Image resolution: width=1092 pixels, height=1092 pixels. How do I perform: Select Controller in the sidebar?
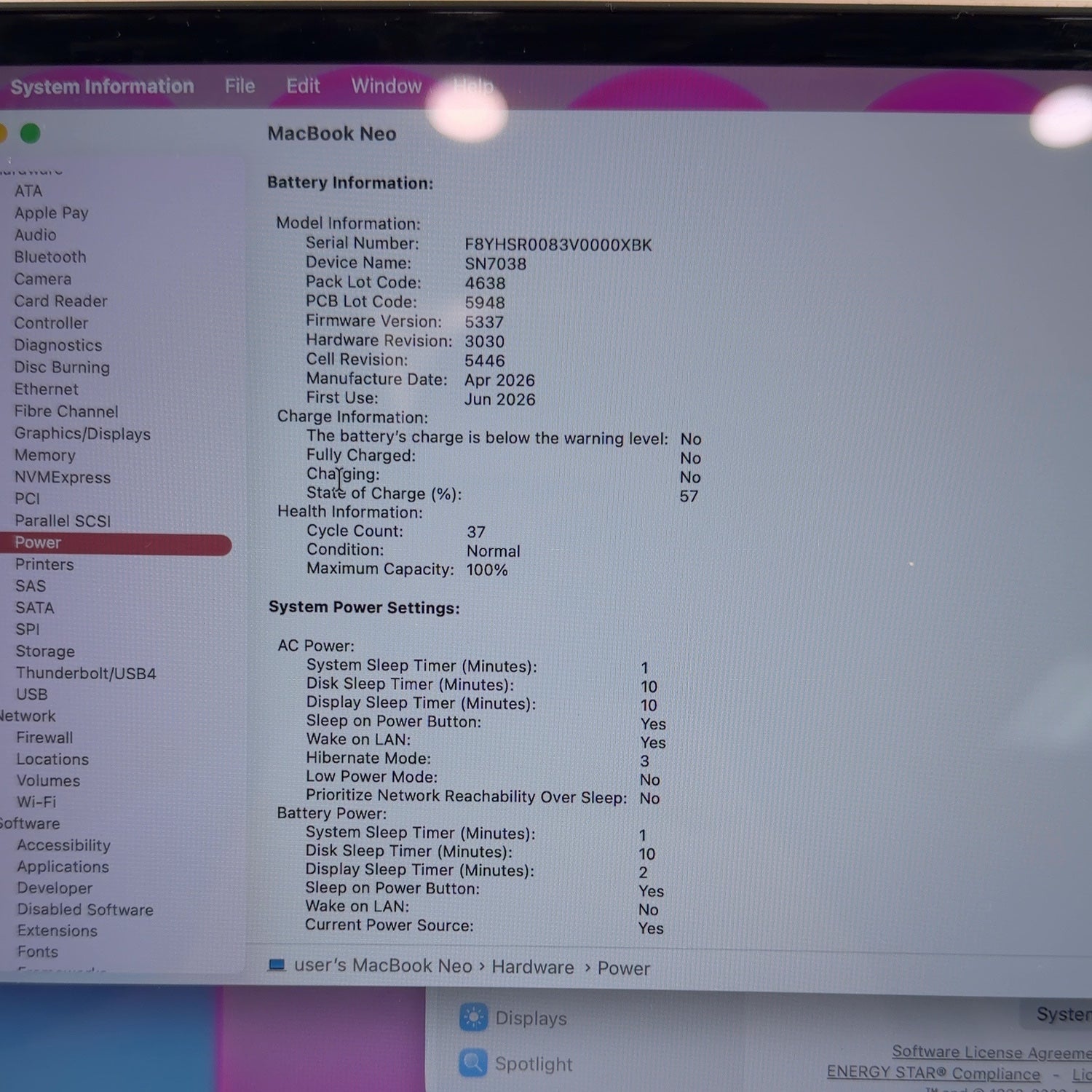pos(51,323)
